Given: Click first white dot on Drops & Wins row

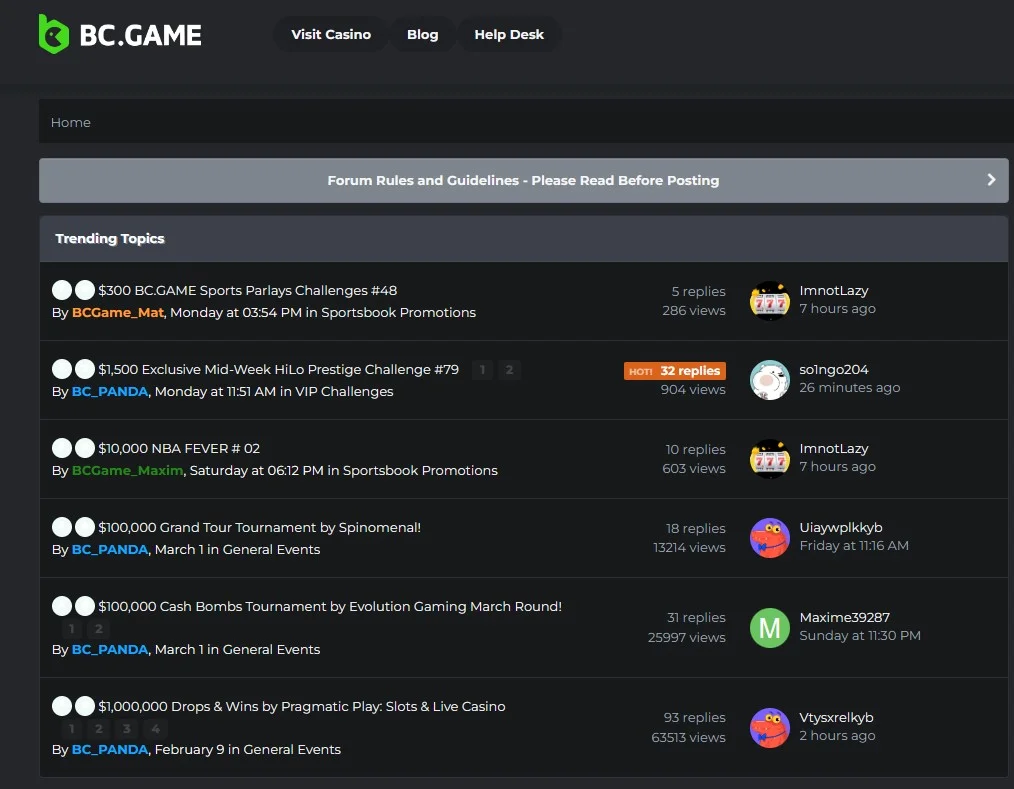Looking at the screenshot, I should point(62,706).
